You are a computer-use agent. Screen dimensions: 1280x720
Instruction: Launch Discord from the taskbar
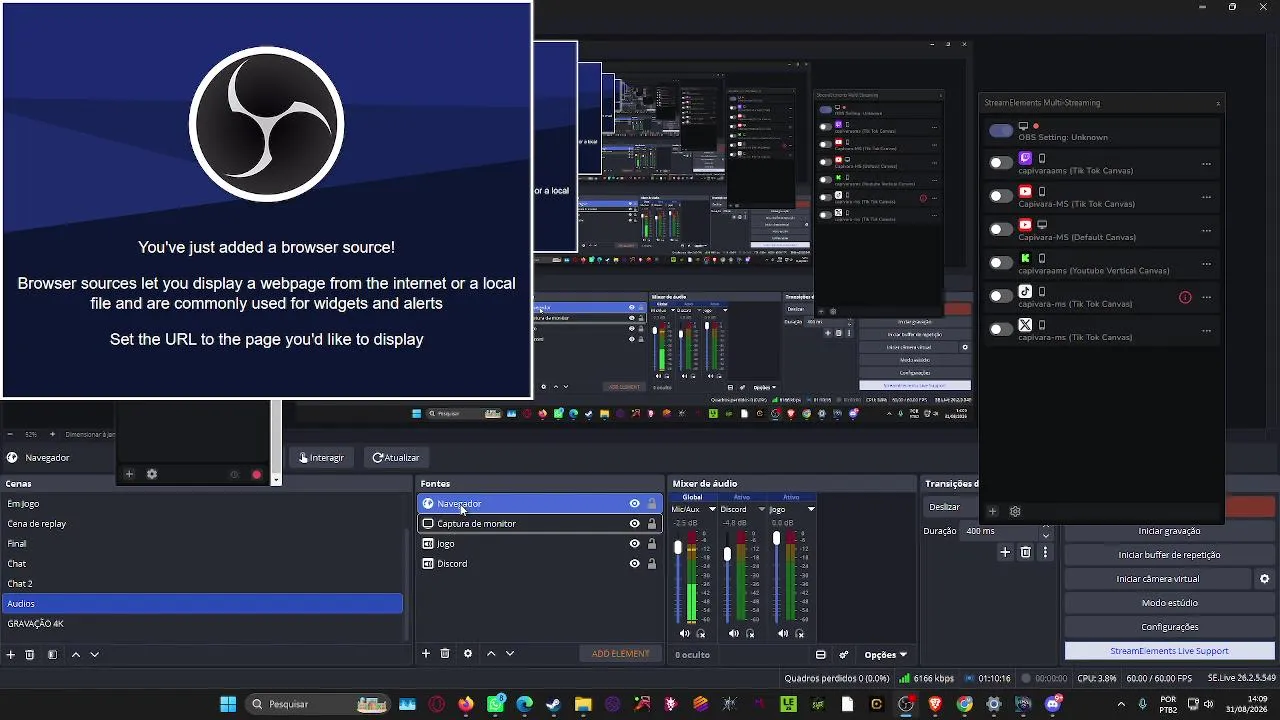tap(1052, 704)
